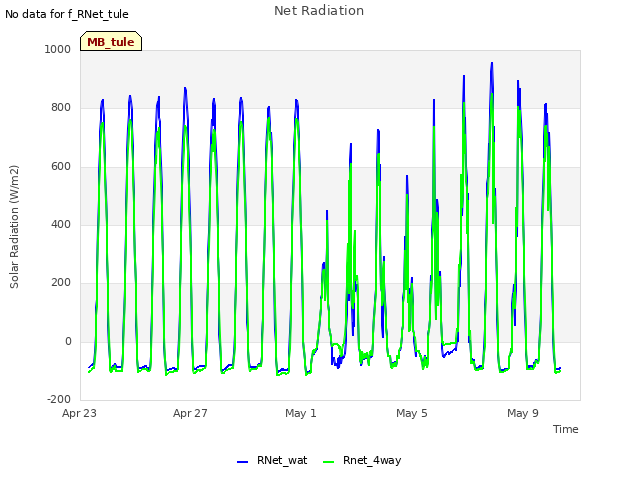Toggle the Rnet_4way legend entry
The image size is (640, 480).
tap(362, 460)
